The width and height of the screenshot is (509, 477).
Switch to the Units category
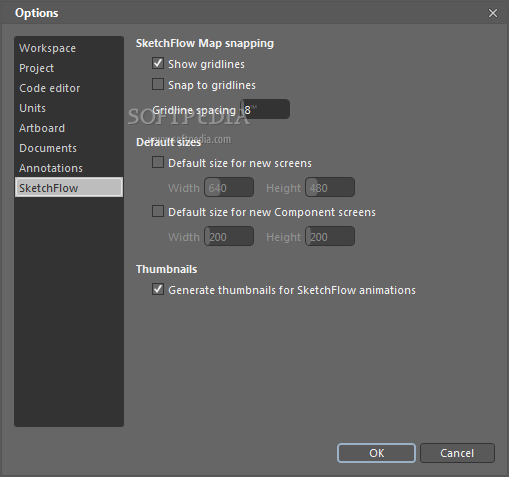(x=69, y=108)
